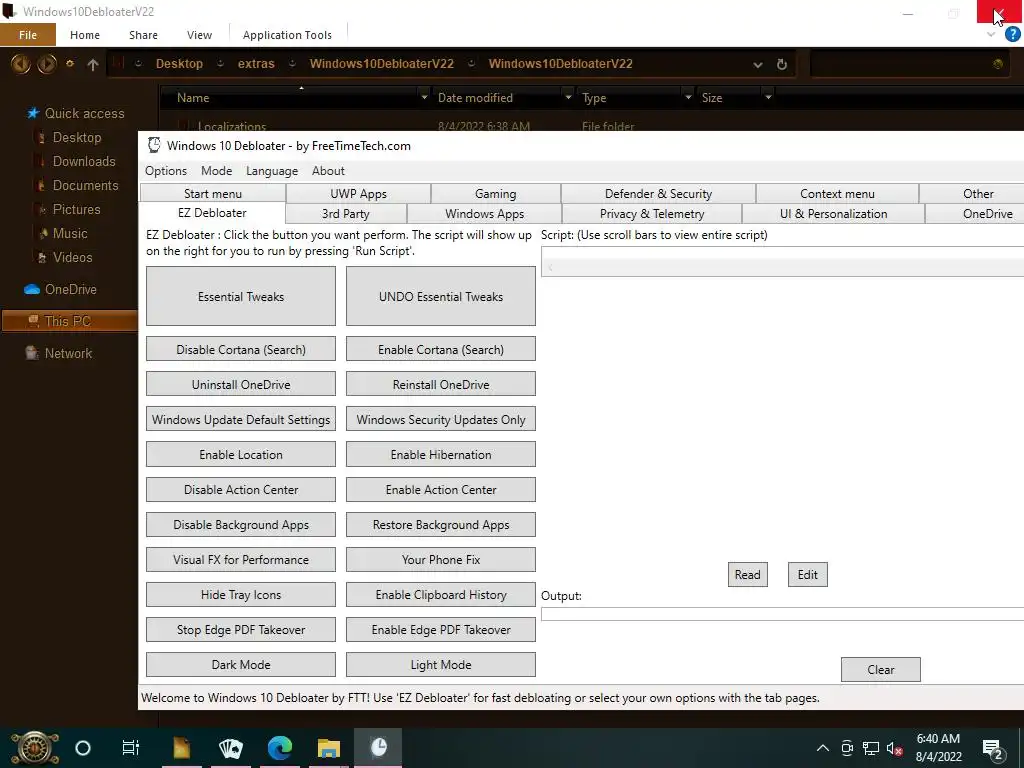This screenshot has height=768, width=1024.
Task: Open the Language menu
Action: [272, 171]
